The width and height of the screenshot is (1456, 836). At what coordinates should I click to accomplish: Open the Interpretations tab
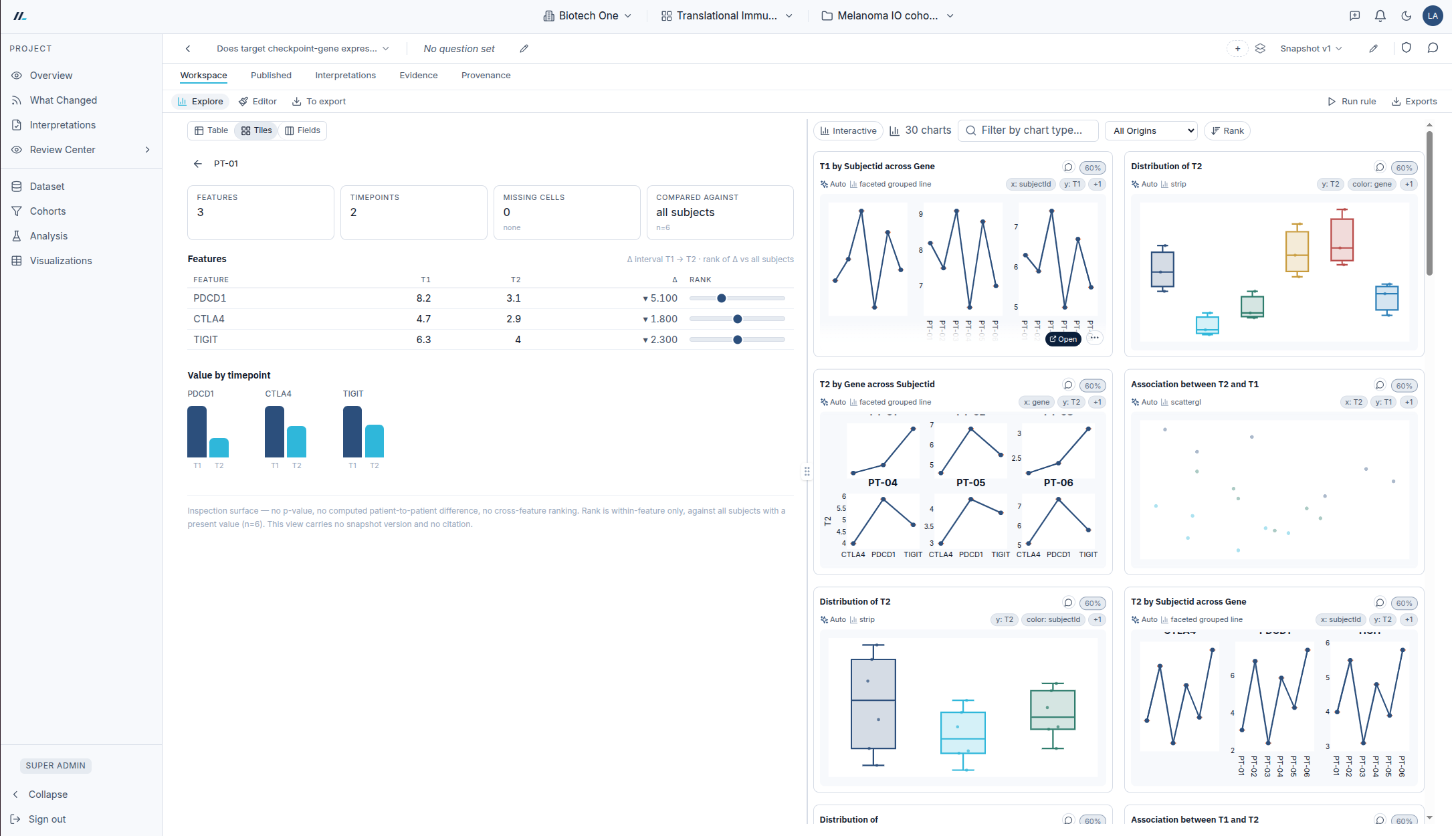click(x=346, y=76)
